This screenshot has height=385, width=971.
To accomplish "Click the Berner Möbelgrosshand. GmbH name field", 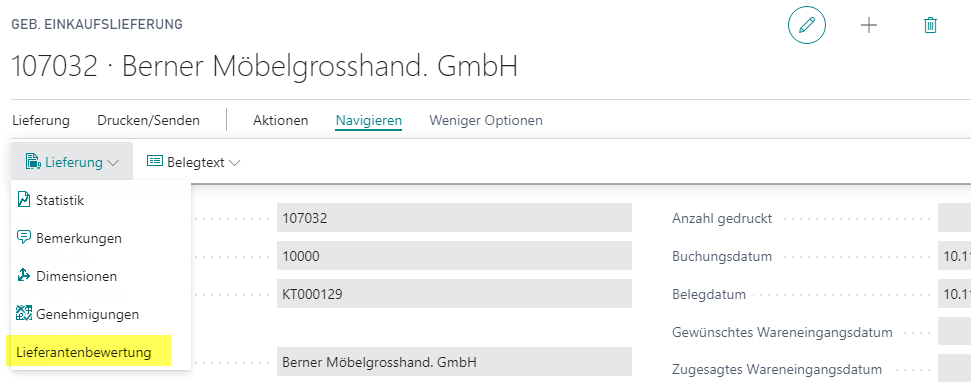I will pos(454,362).
